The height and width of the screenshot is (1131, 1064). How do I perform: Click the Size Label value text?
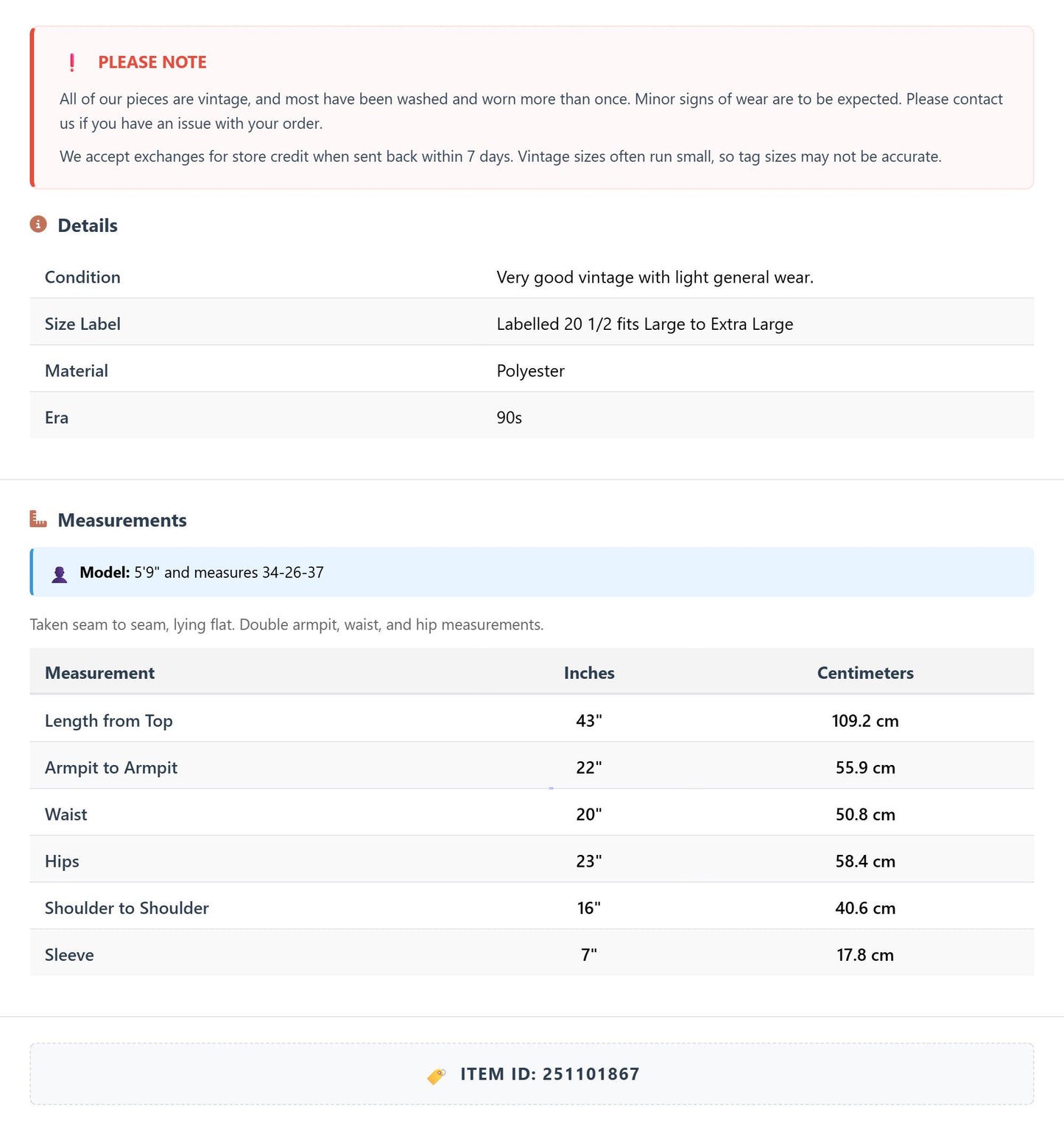pos(645,324)
